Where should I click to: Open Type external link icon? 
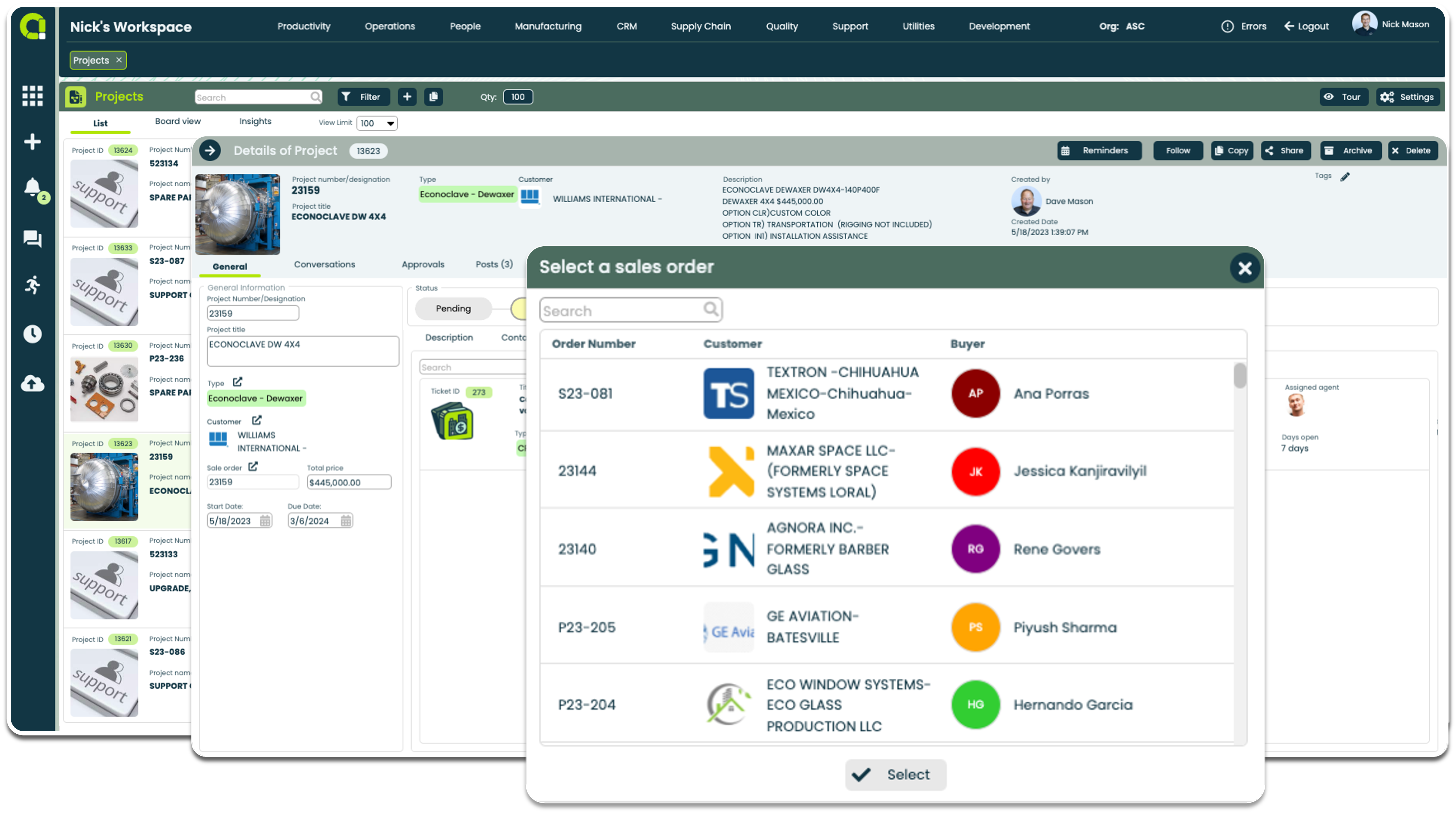(x=237, y=382)
